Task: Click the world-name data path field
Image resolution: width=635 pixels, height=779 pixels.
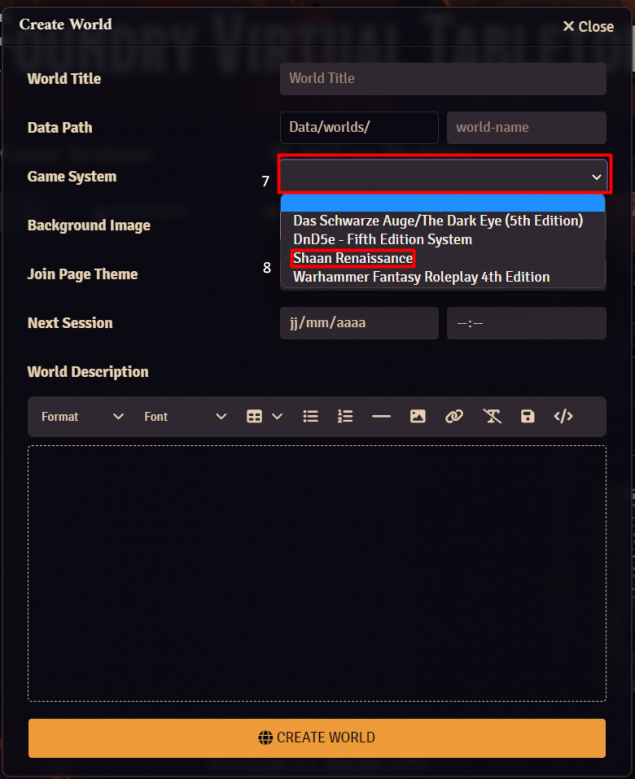Action: pos(526,128)
